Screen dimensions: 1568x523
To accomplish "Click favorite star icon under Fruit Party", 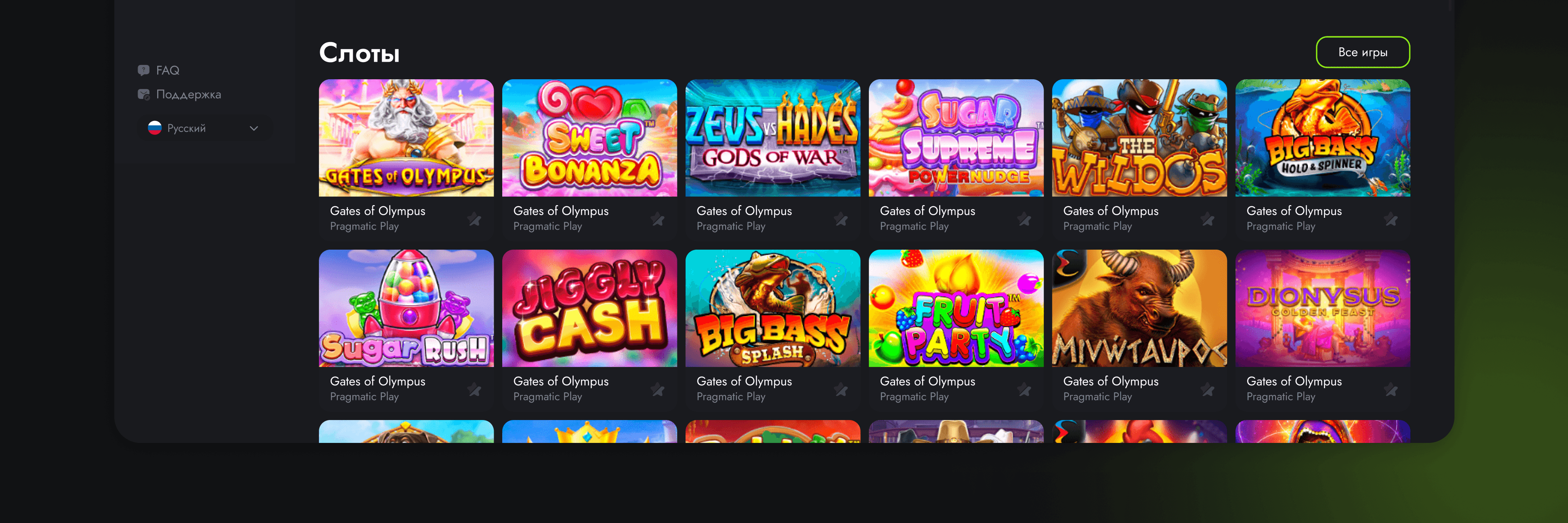I will click(x=1025, y=390).
